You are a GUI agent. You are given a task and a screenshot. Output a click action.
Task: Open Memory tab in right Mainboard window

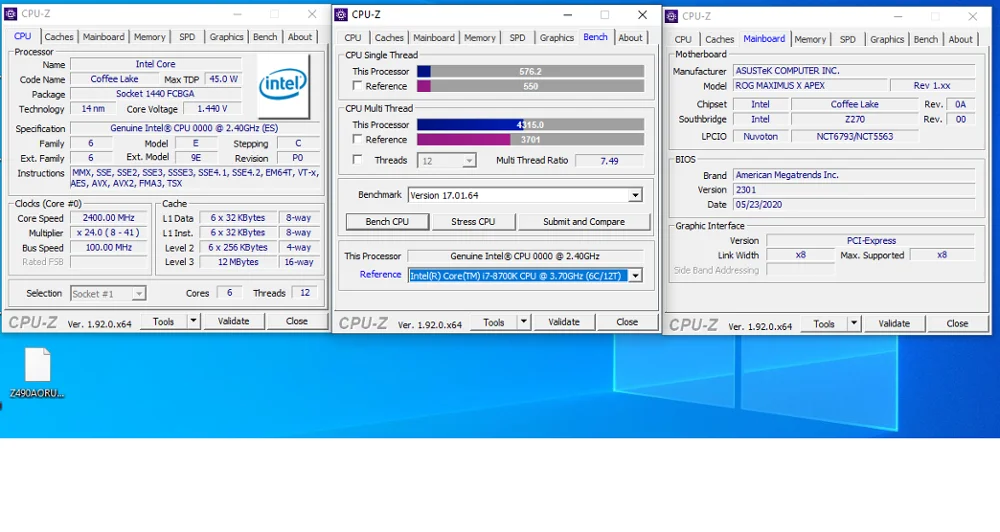[810, 40]
